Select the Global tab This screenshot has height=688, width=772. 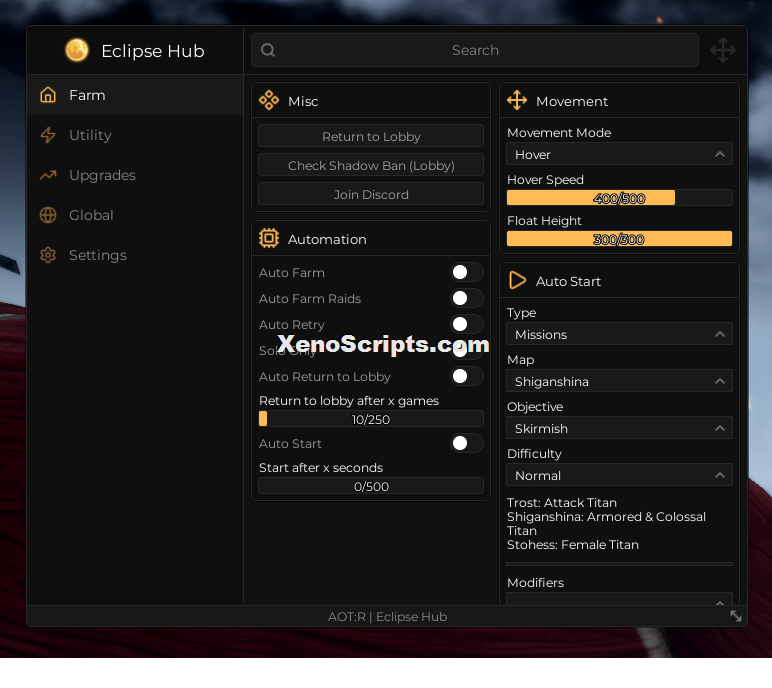coord(135,215)
